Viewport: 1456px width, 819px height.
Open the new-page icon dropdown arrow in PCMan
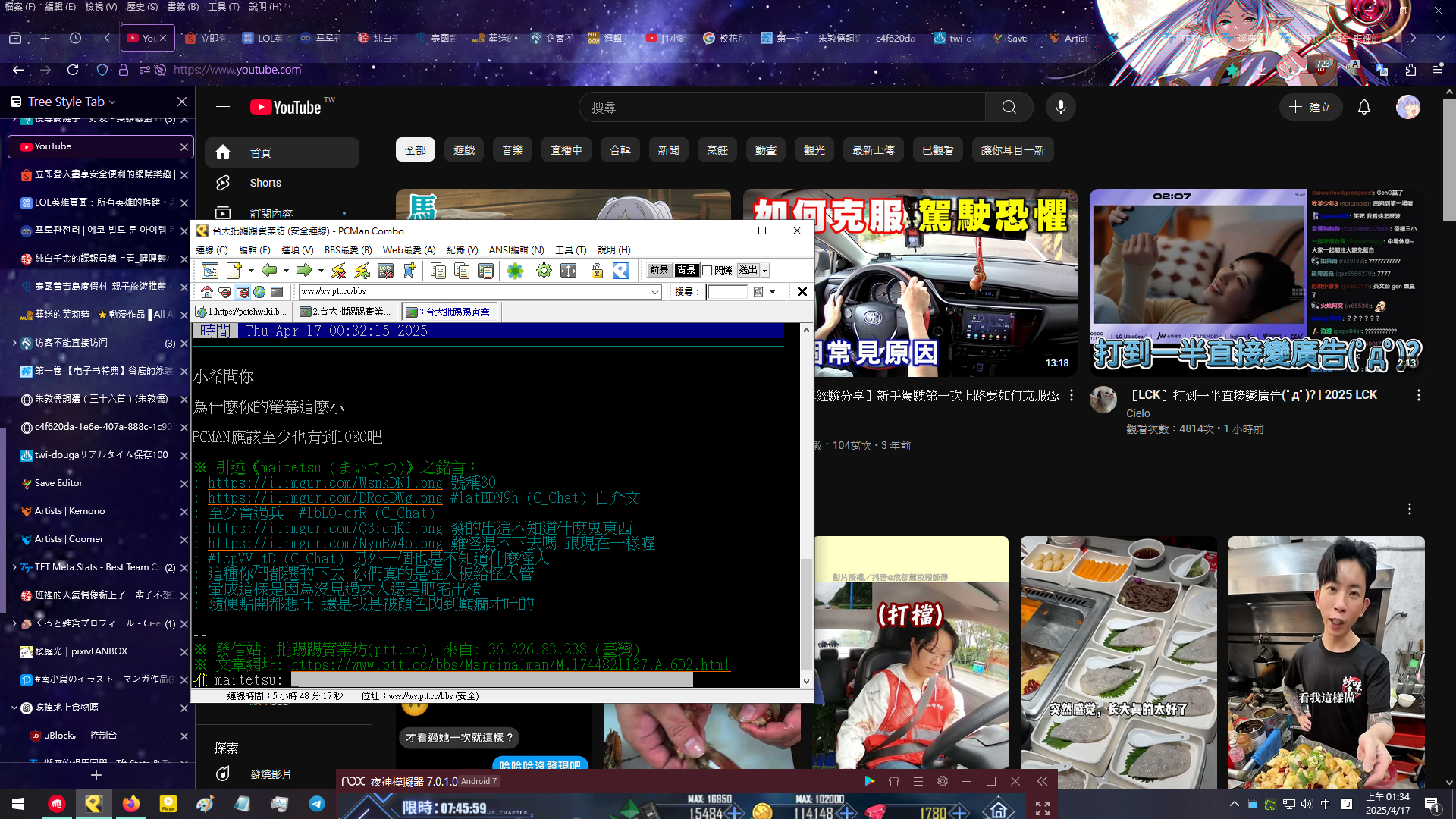tap(251, 271)
